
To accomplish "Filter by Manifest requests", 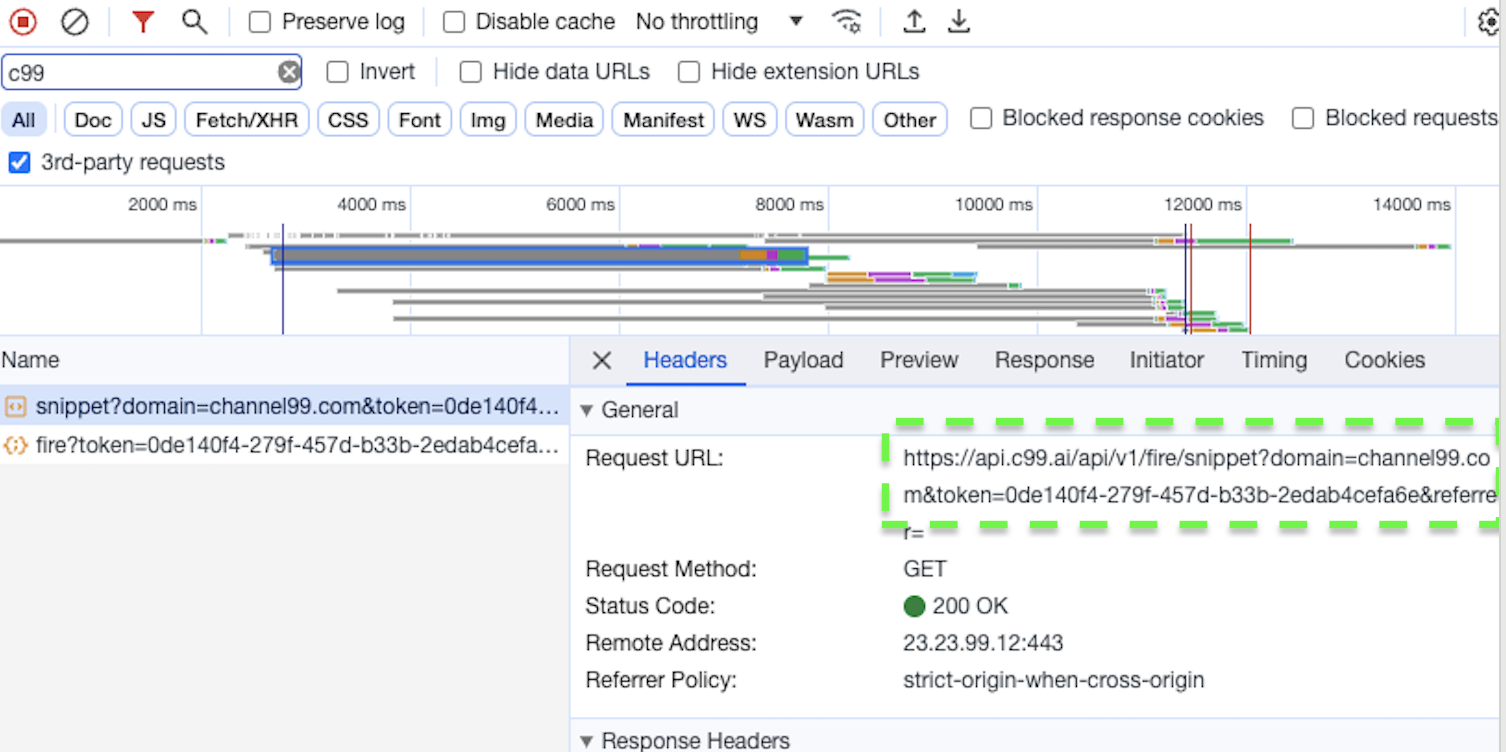I will tap(664, 120).
